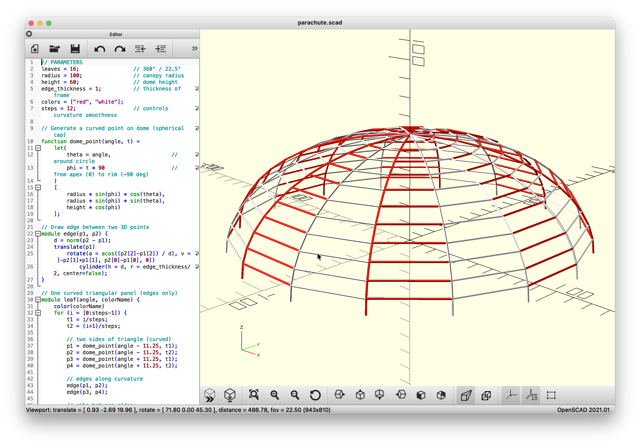The width and height of the screenshot is (640, 447).
Task: Switch to Front view
Action: click(x=421, y=395)
